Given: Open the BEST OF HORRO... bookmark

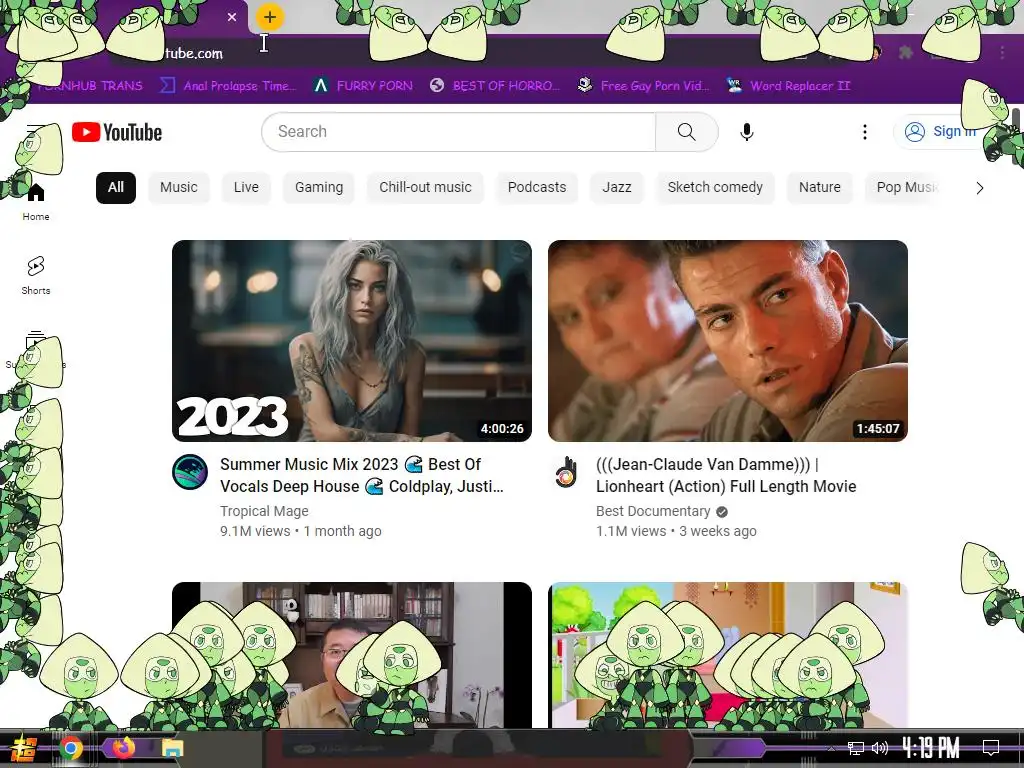Looking at the screenshot, I should (x=495, y=86).
